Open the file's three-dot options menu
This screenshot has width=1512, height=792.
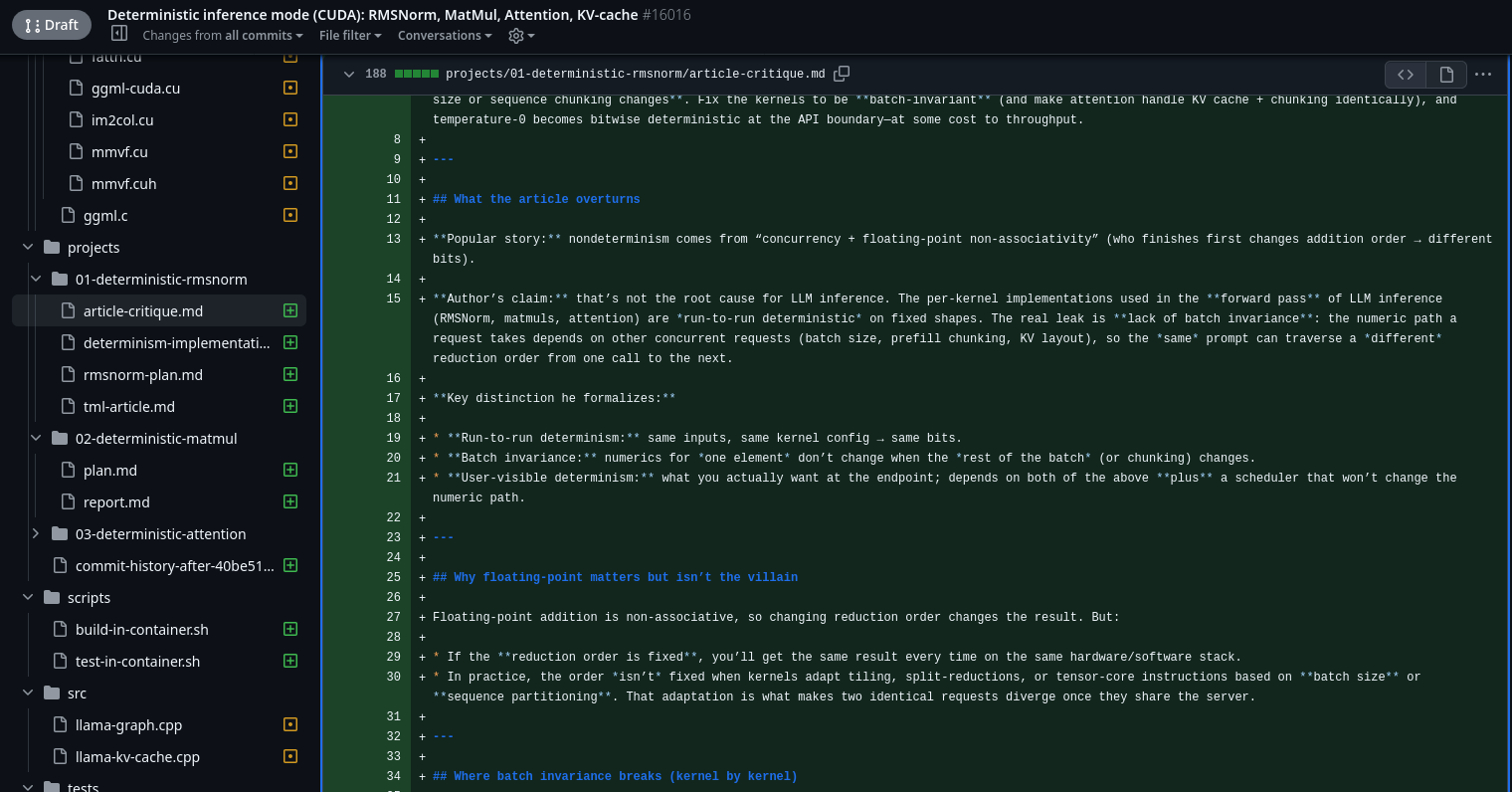click(x=1483, y=75)
